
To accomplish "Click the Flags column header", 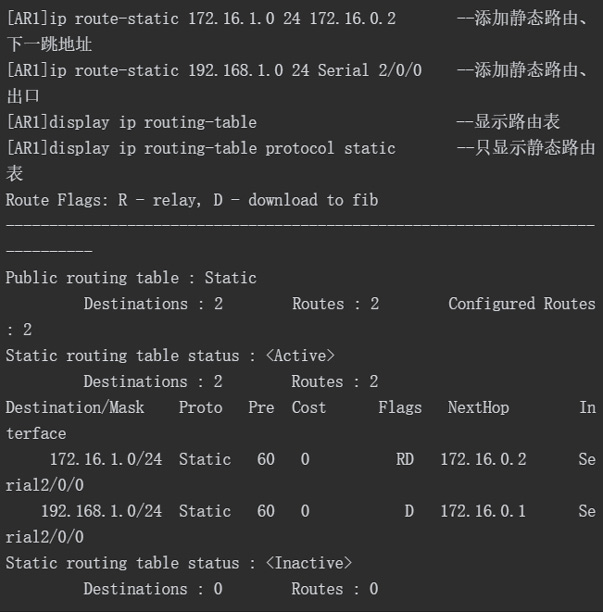I will pos(400,407).
